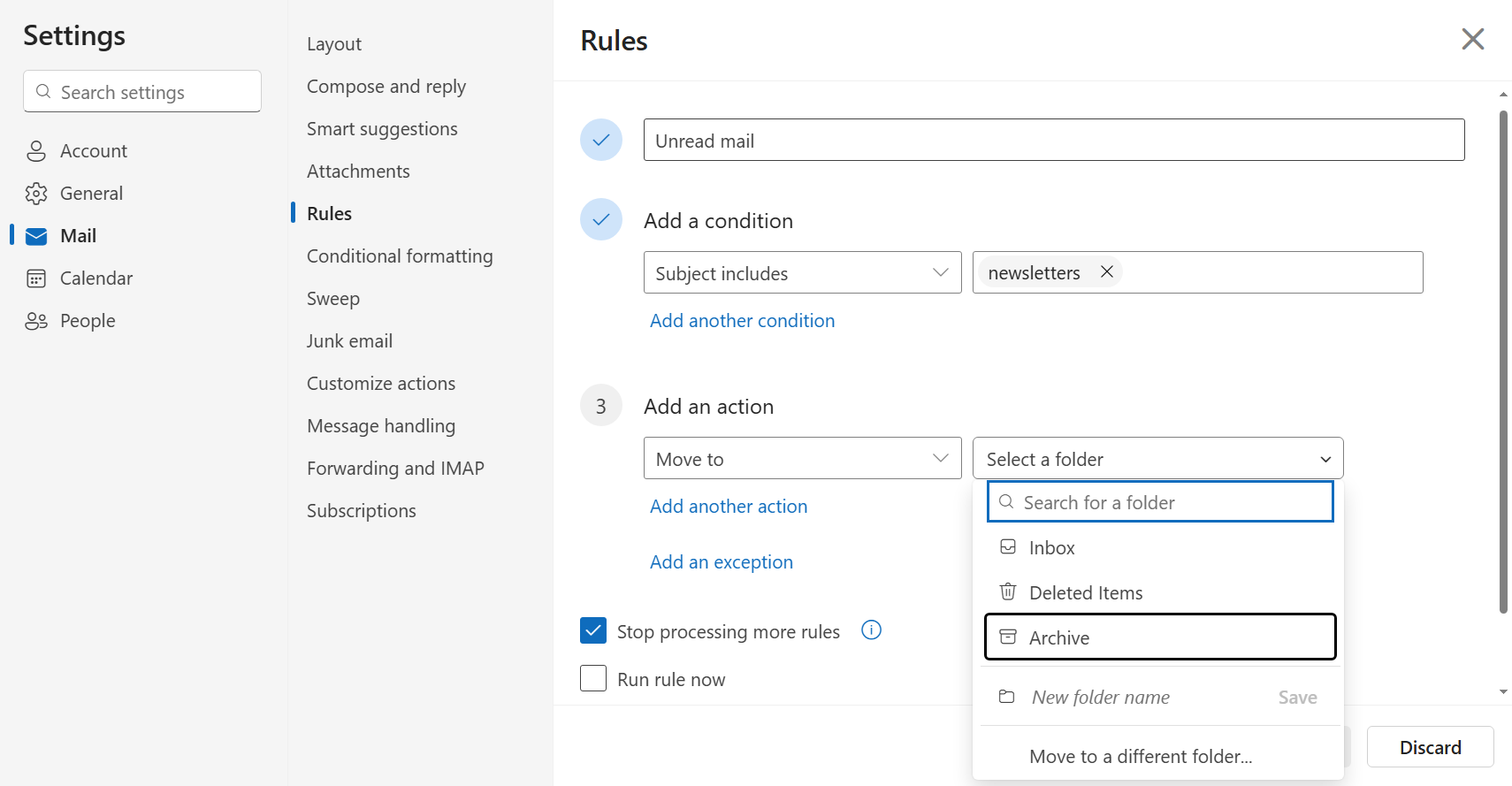Image resolution: width=1512 pixels, height=786 pixels.
Task: Close the Rules settings dialog
Action: coord(1473,39)
